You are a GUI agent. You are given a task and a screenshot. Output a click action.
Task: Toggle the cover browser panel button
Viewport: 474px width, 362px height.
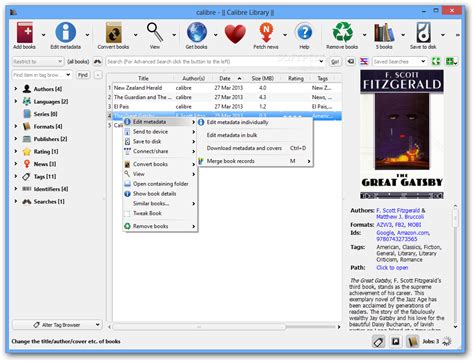(x=396, y=341)
